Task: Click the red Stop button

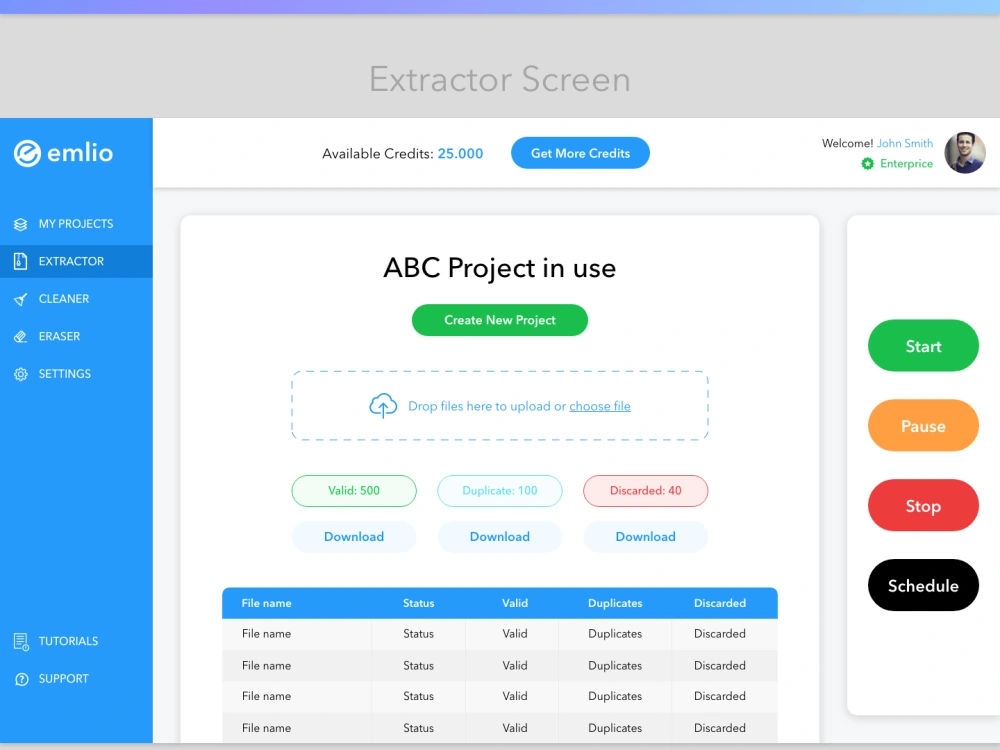Action: point(923,506)
